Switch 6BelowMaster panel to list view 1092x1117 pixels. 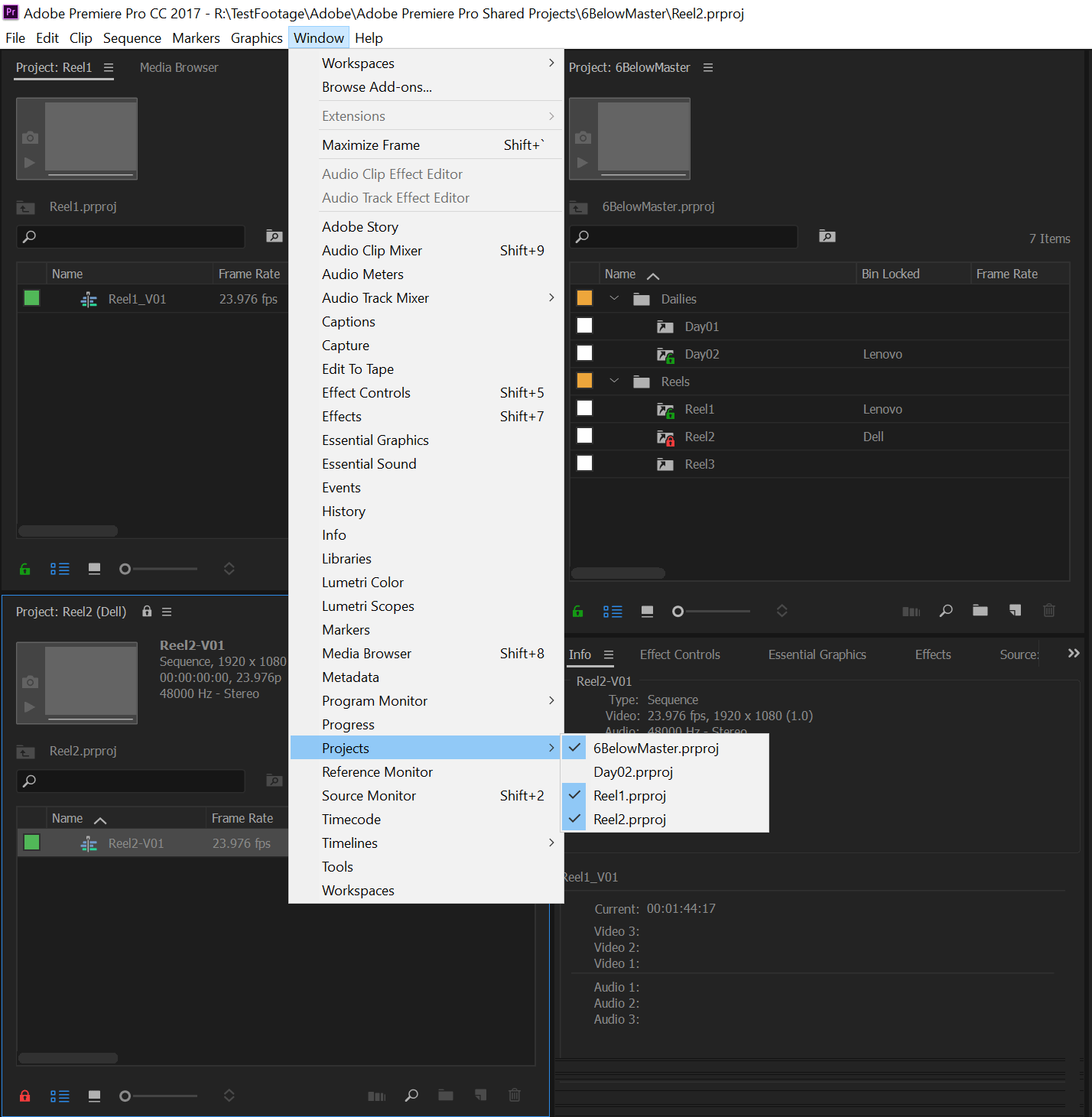[613, 611]
